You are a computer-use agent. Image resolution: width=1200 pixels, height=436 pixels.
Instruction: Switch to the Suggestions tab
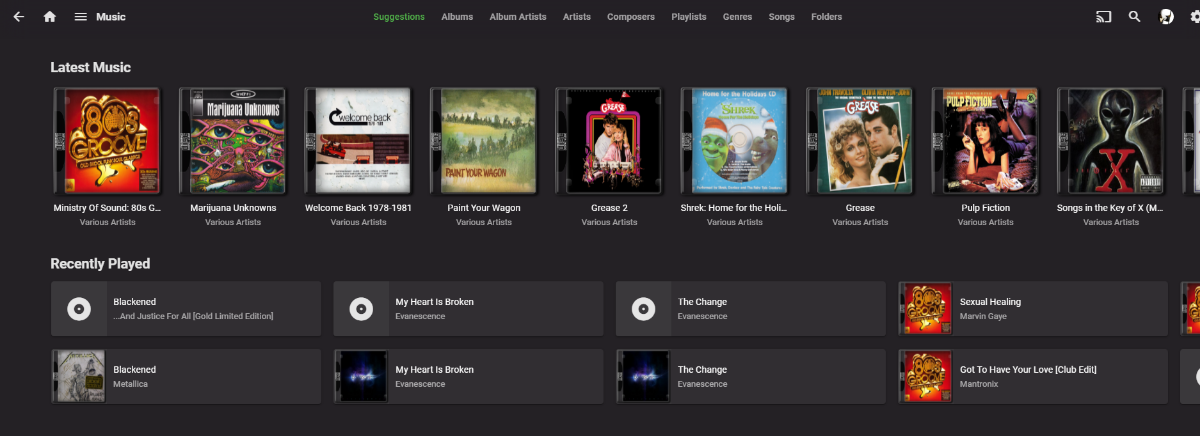click(399, 17)
